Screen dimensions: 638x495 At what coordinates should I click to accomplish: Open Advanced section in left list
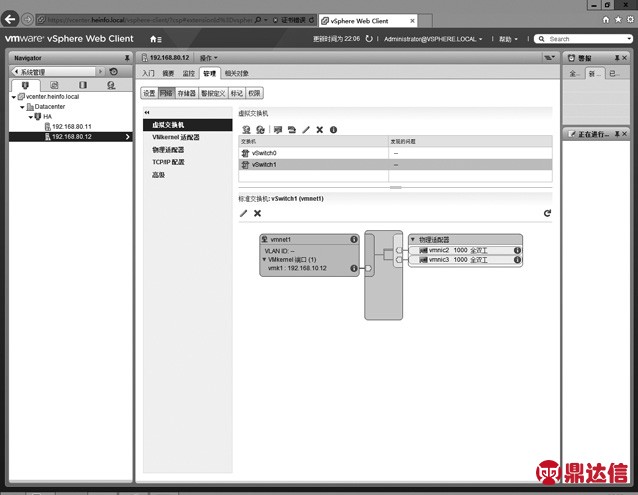click(x=188, y=175)
